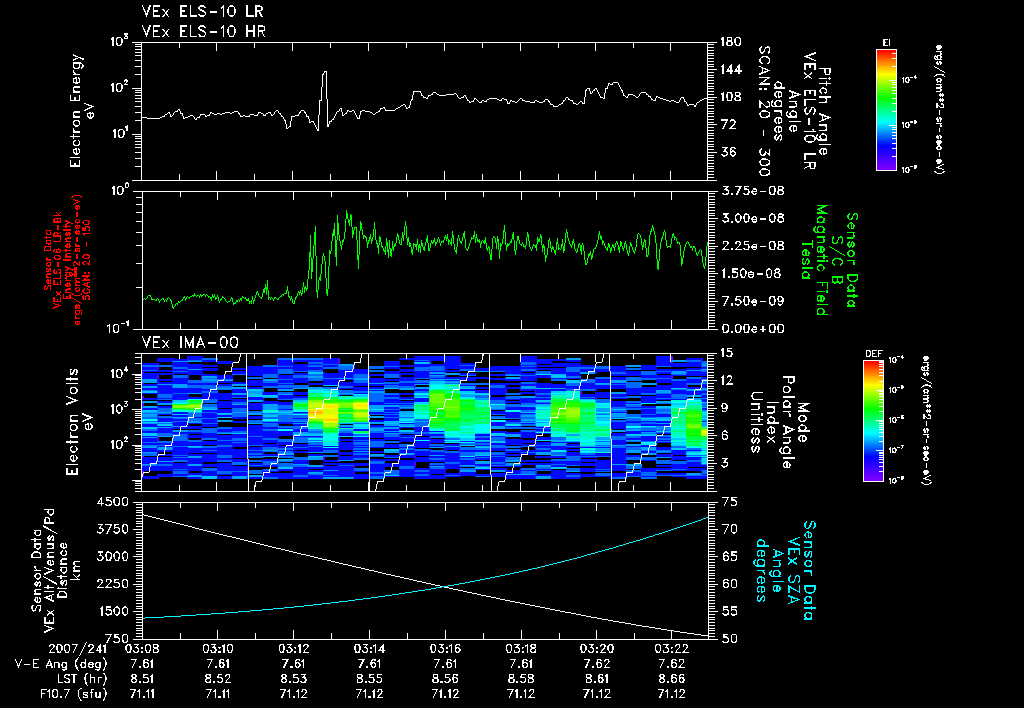Select the 'VEx ELS-10 HR' plot title
This screenshot has width=1024, height=708.
point(203,31)
